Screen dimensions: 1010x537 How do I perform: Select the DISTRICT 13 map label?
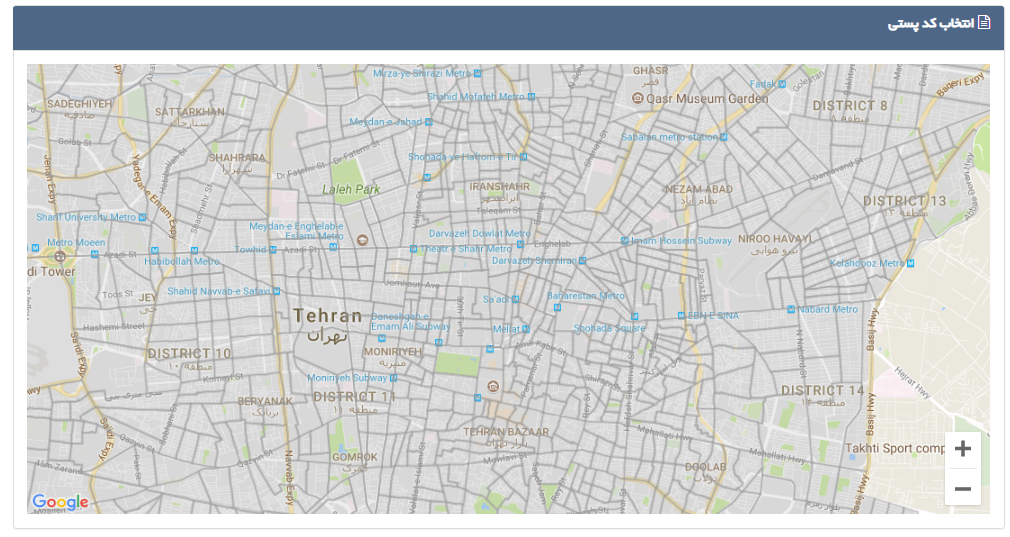click(904, 201)
